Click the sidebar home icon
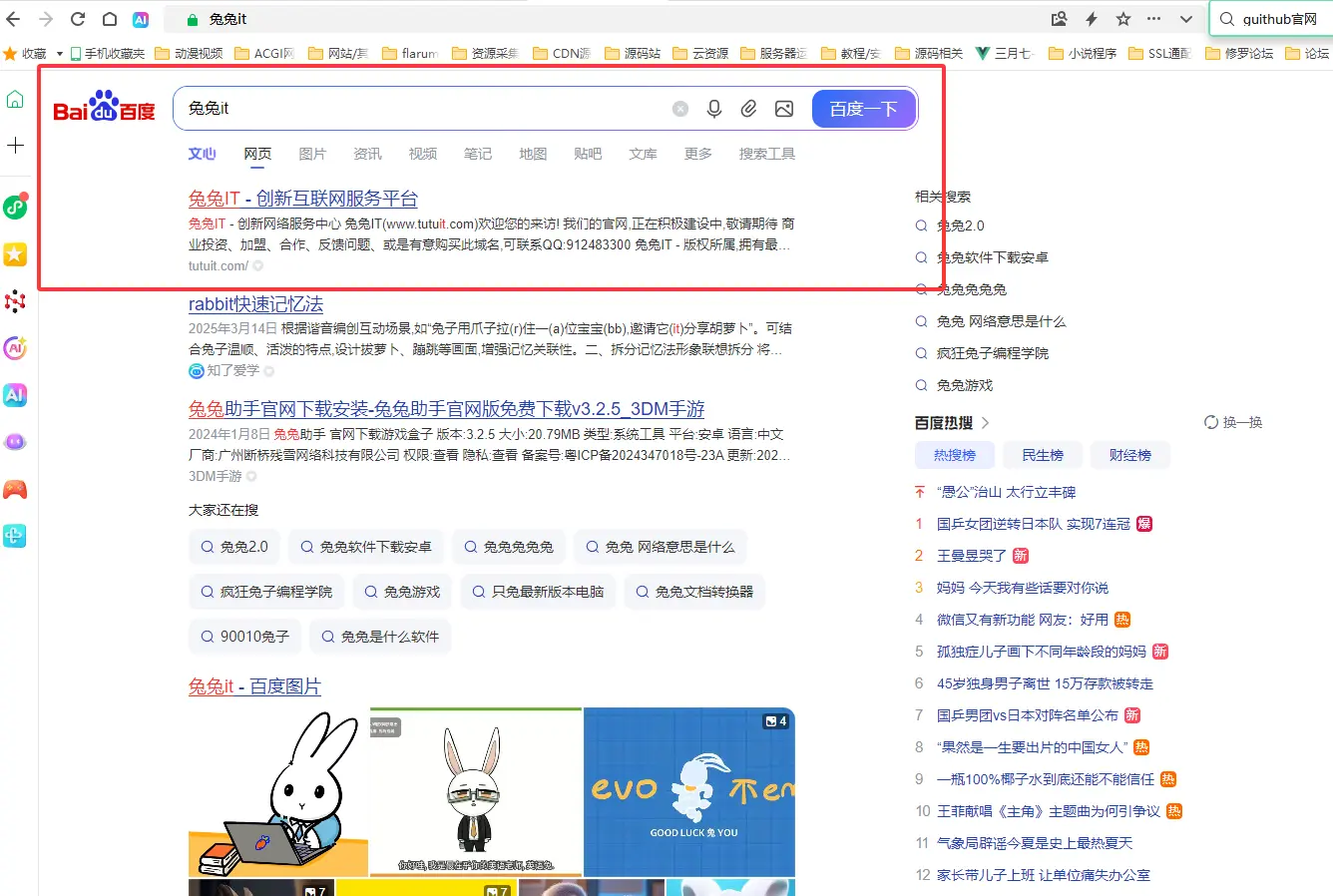The width and height of the screenshot is (1333, 896). click(15, 100)
